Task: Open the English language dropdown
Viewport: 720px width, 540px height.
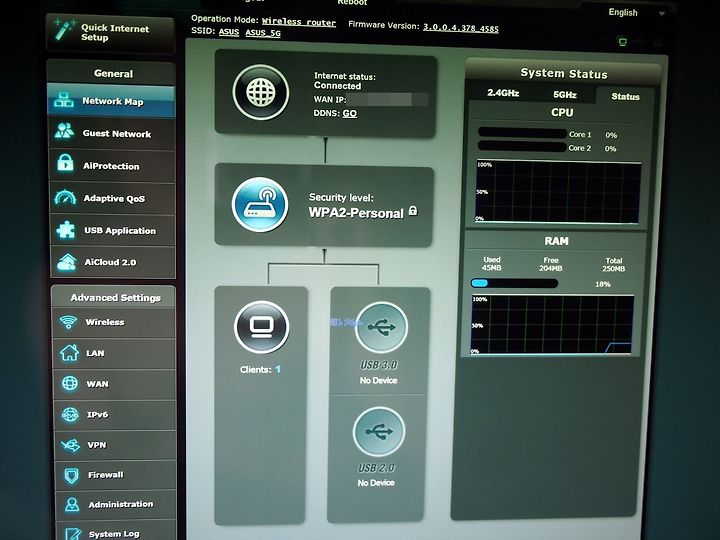Action: pyautogui.click(x=636, y=13)
